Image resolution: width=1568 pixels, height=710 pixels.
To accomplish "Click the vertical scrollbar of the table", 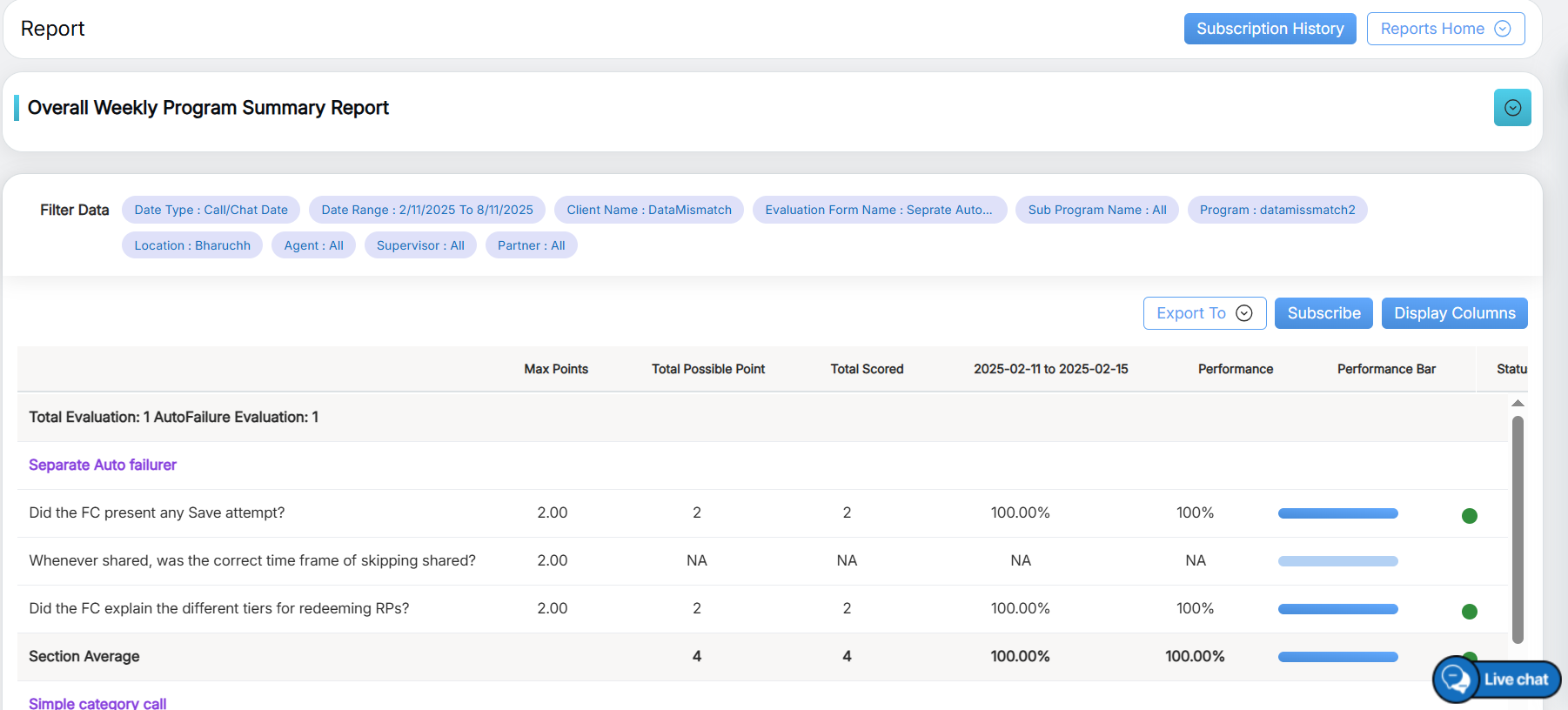I will 1518,529.
